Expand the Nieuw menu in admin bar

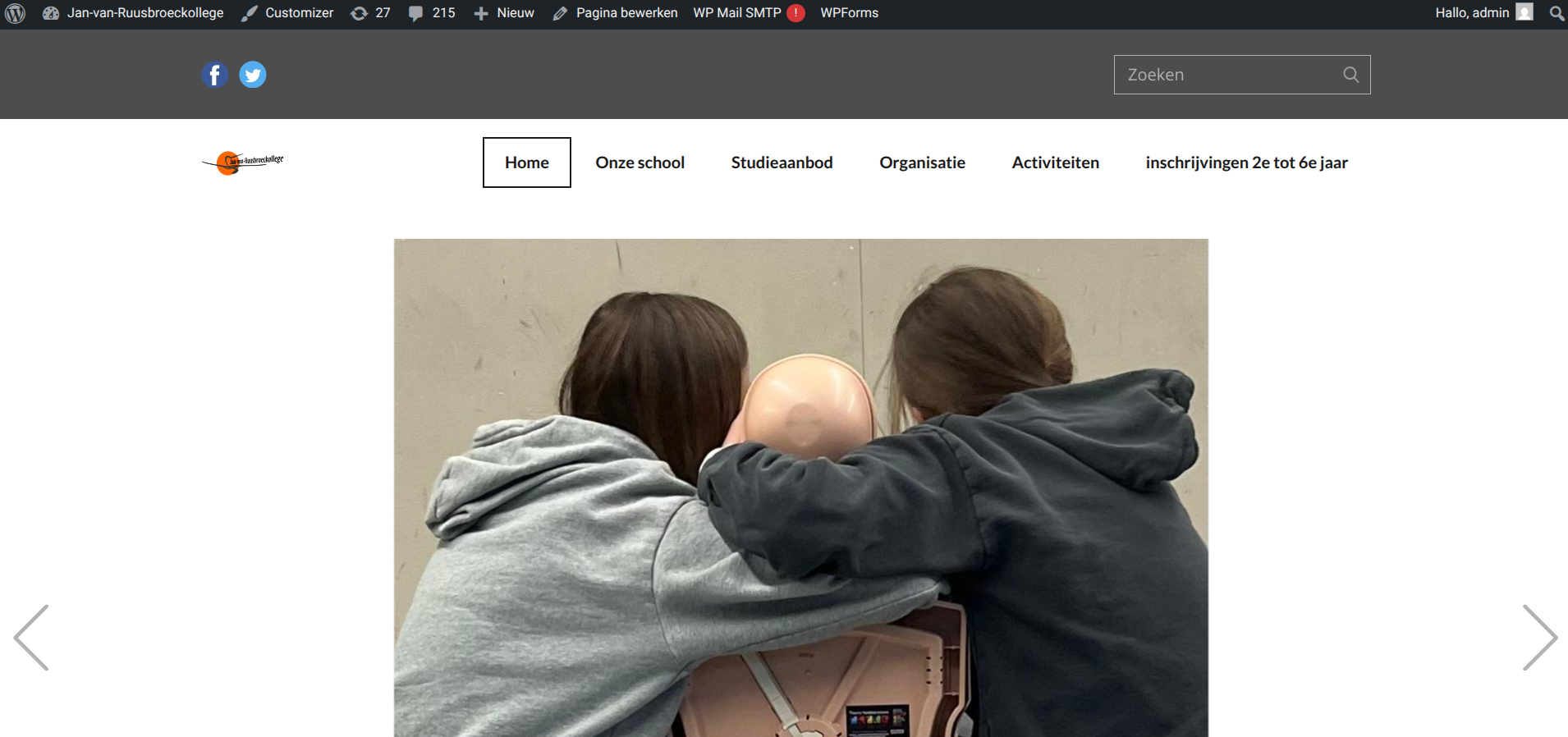[x=504, y=13]
